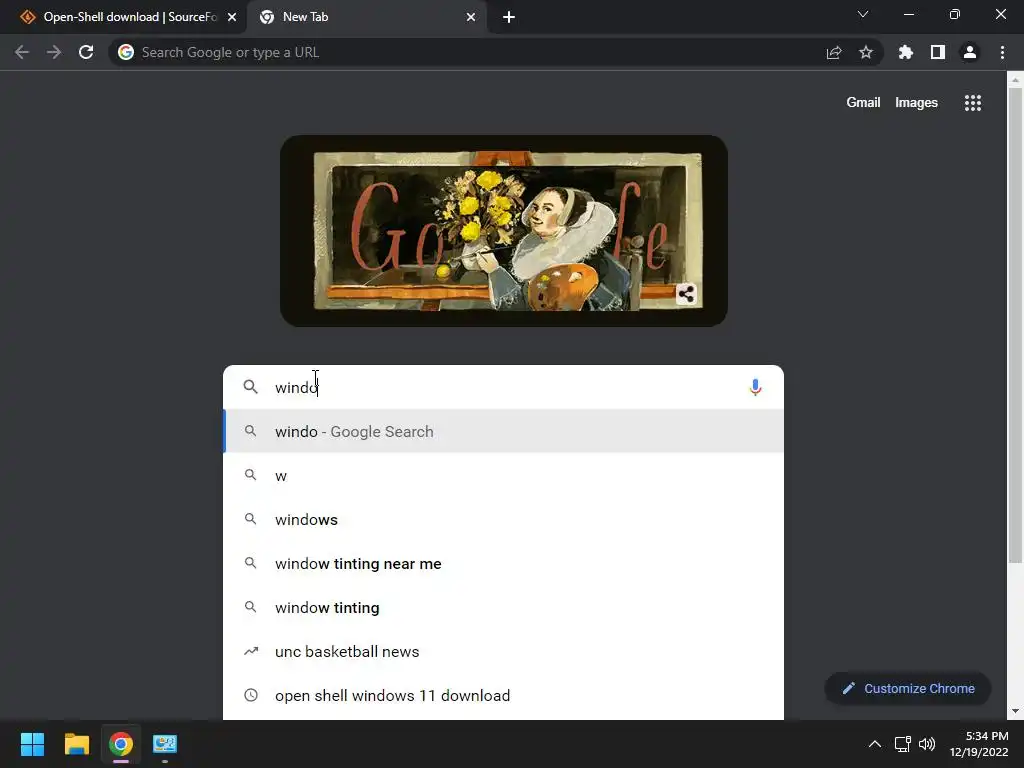The height and width of the screenshot is (768, 1024).
Task: Open File Explorer from the taskbar
Action: [76, 744]
